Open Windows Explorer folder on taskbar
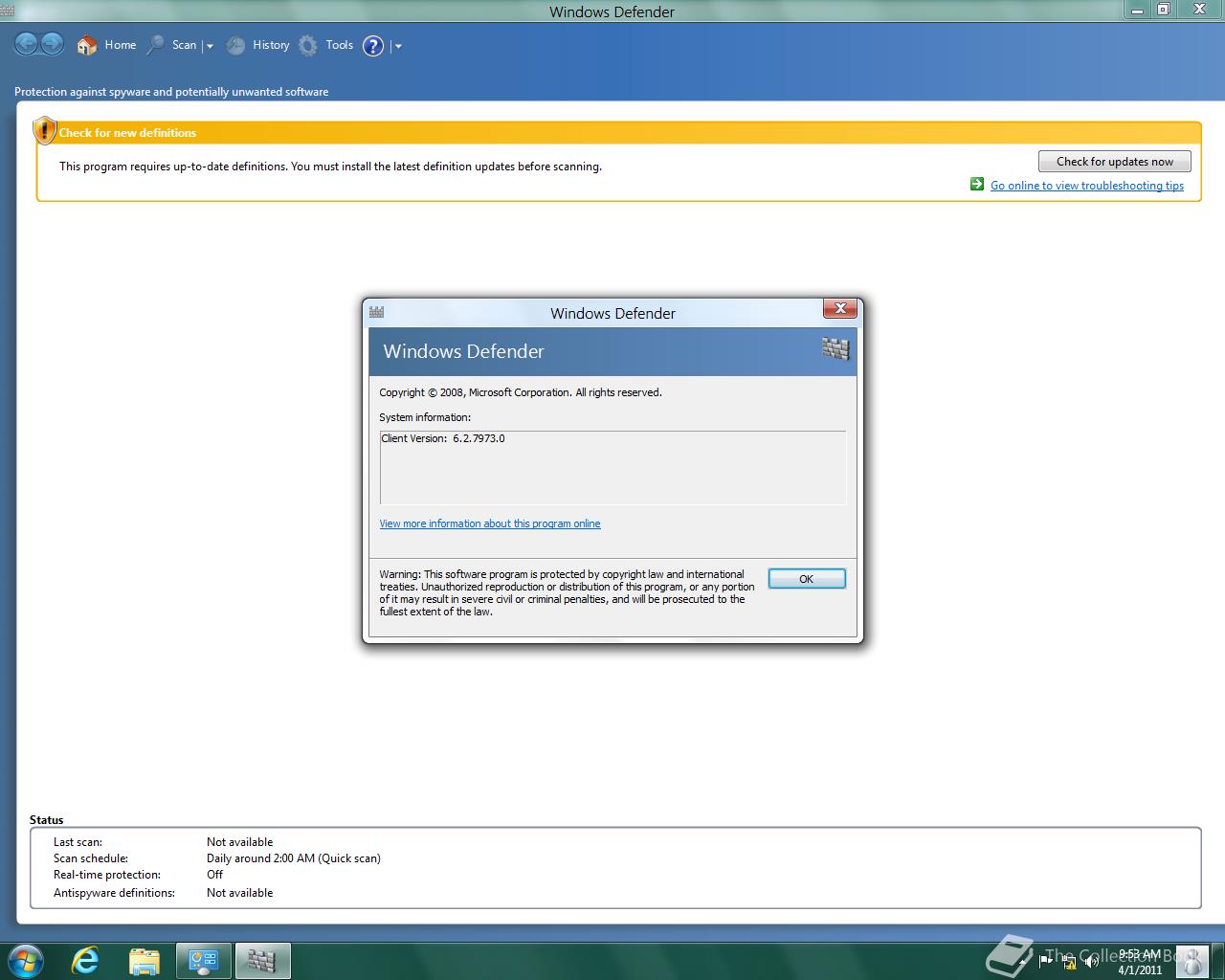This screenshot has height=980, width=1225. click(145, 961)
